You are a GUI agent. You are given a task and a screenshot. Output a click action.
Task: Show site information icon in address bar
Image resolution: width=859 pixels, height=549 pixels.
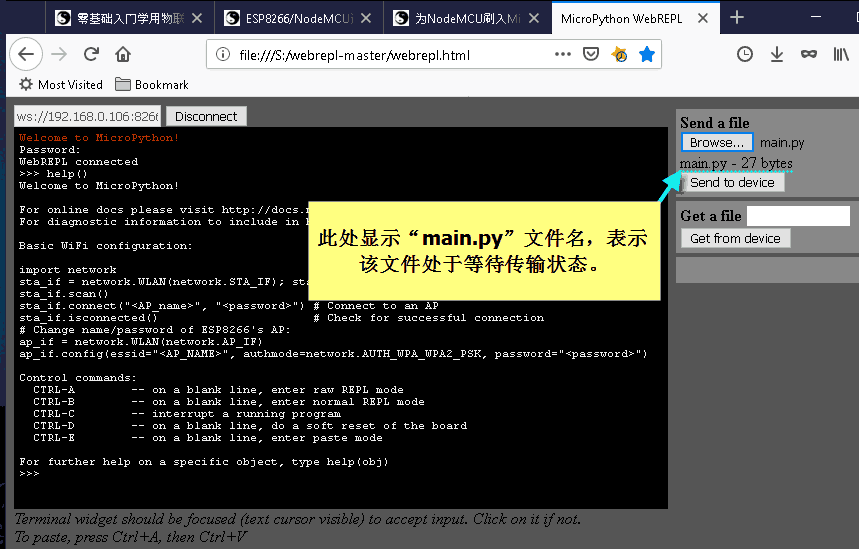222,54
